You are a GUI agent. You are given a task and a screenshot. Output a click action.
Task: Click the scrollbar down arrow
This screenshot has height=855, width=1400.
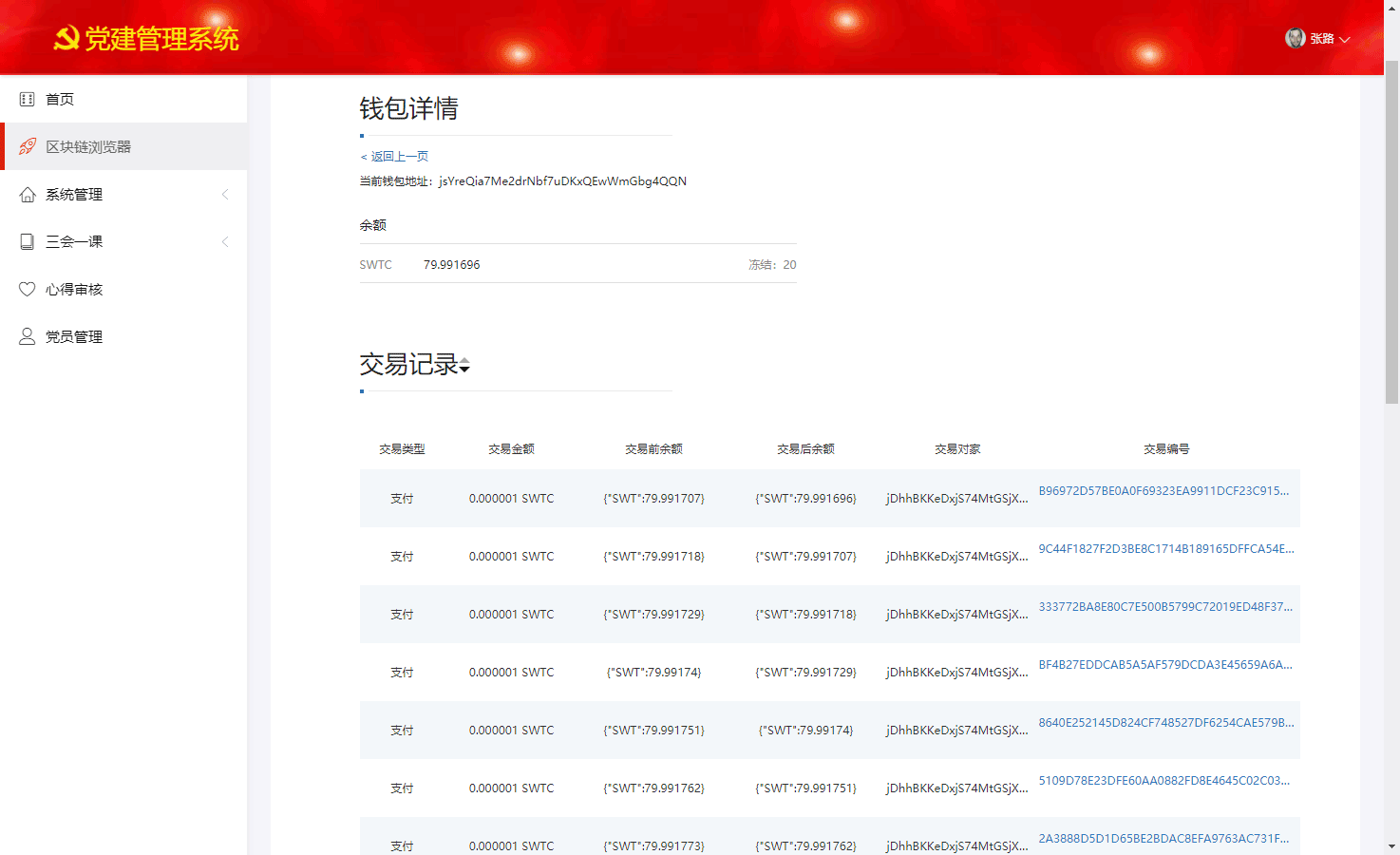coord(1391,846)
